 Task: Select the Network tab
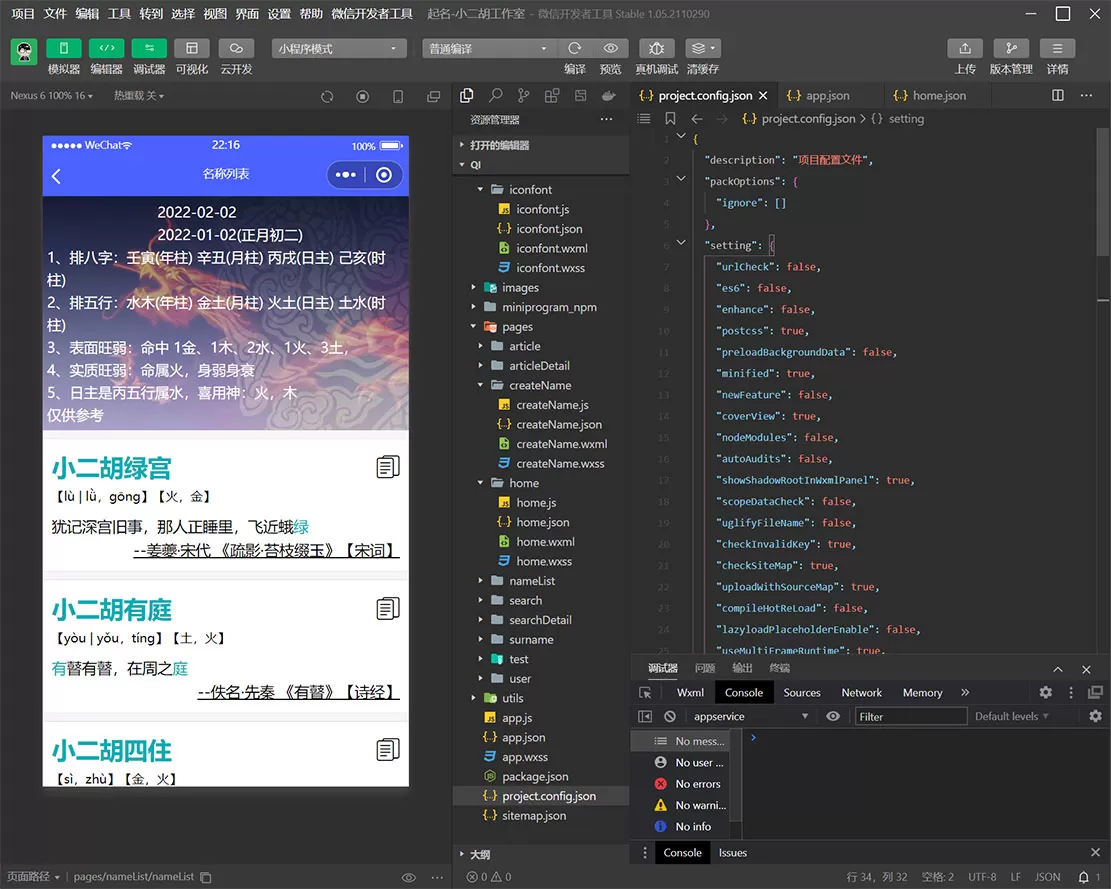pyautogui.click(x=862, y=693)
